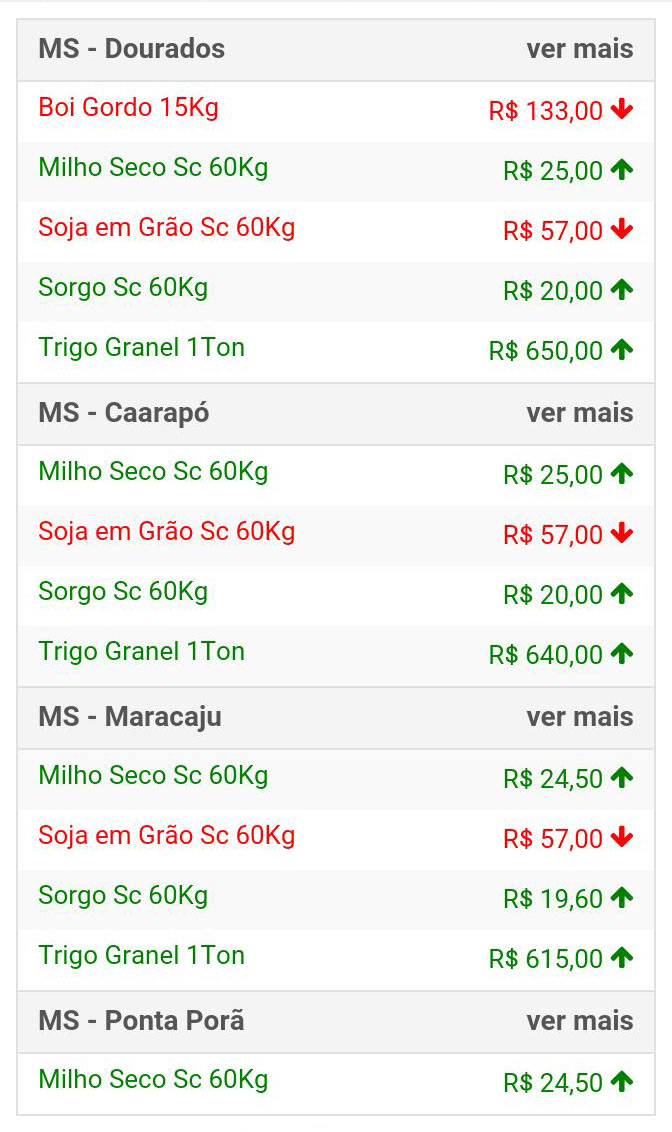Expand ver mais for MS - Ponta Porã
The width and height of the screenshot is (672, 1132).
point(580,1021)
